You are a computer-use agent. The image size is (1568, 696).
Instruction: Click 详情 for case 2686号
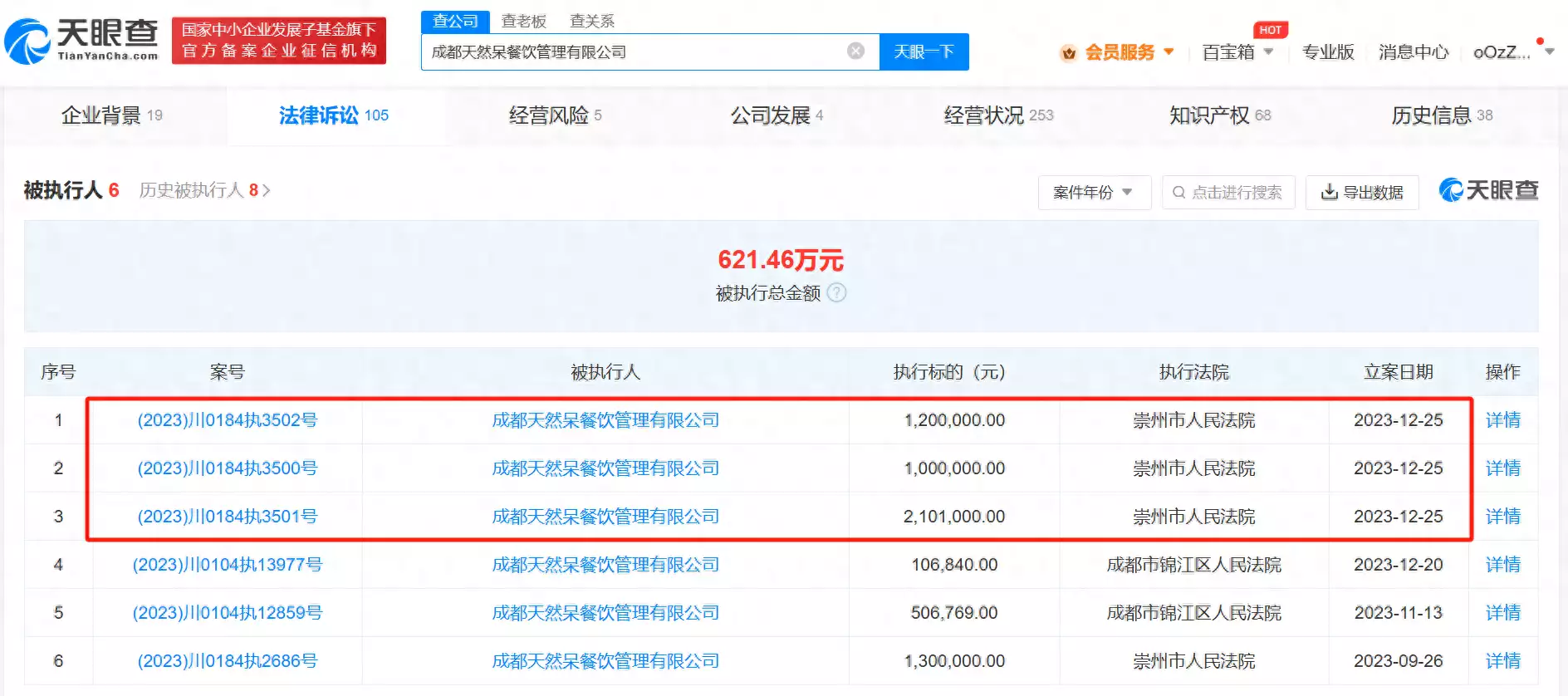pyautogui.click(x=1503, y=661)
